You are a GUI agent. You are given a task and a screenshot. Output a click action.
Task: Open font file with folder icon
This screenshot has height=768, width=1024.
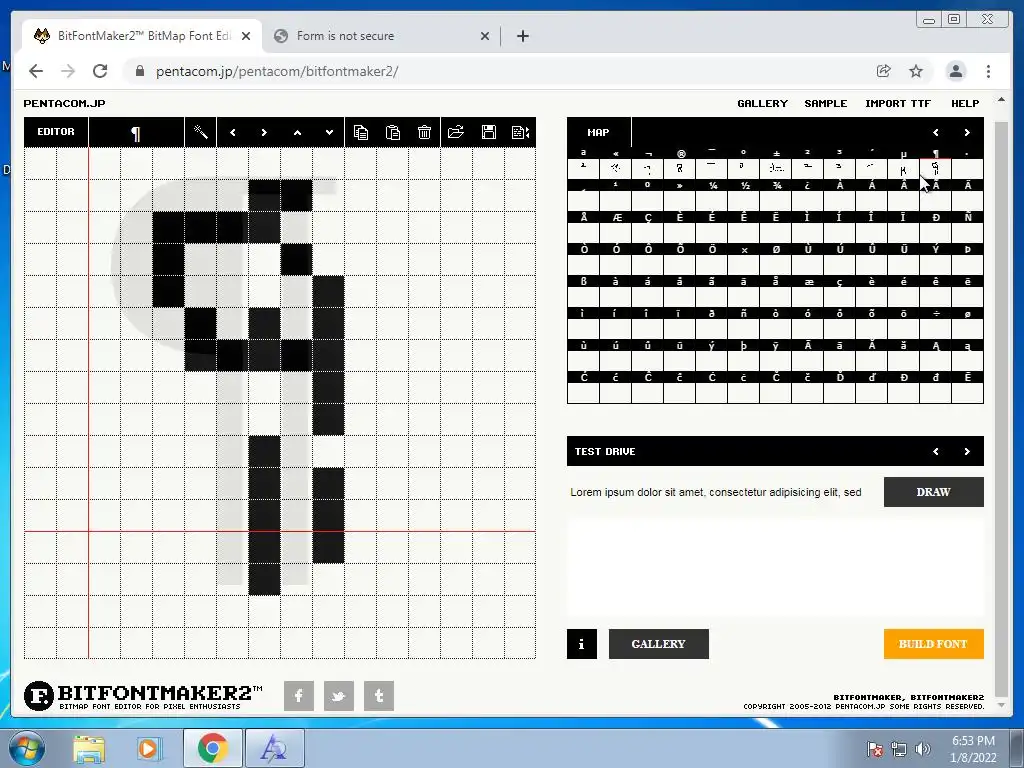(456, 133)
